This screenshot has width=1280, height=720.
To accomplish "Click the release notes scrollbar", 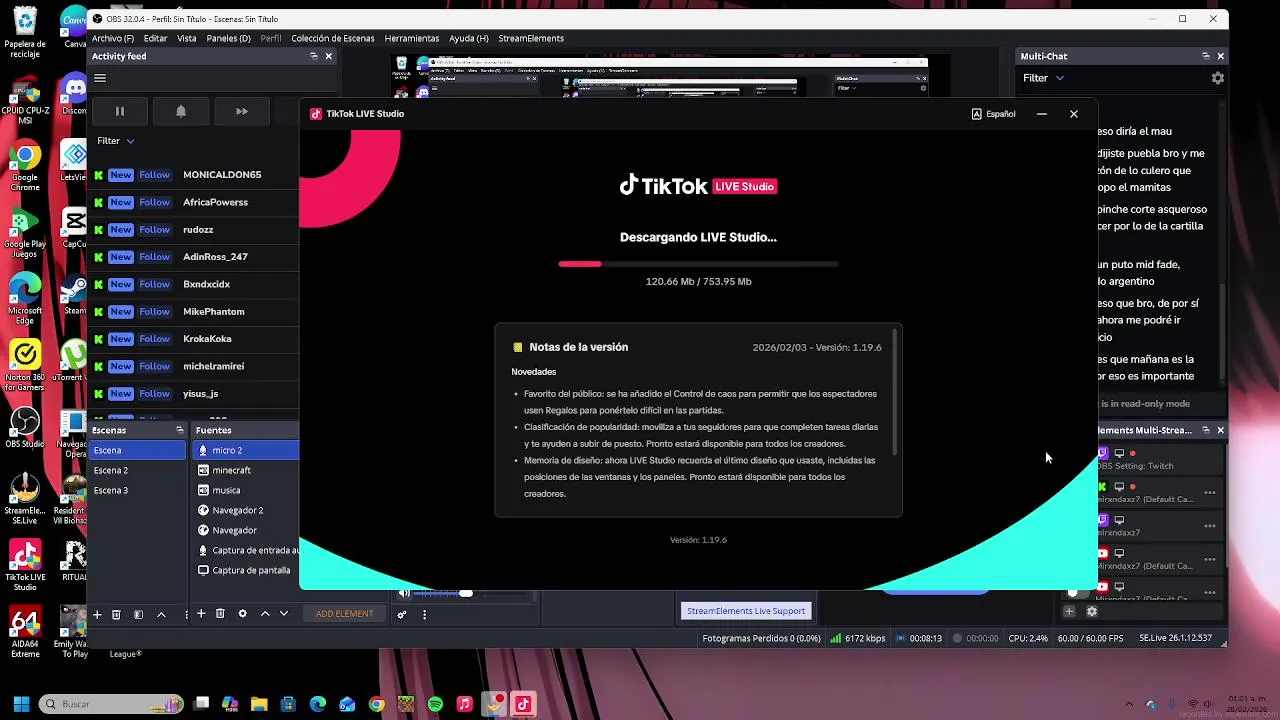I will [895, 390].
